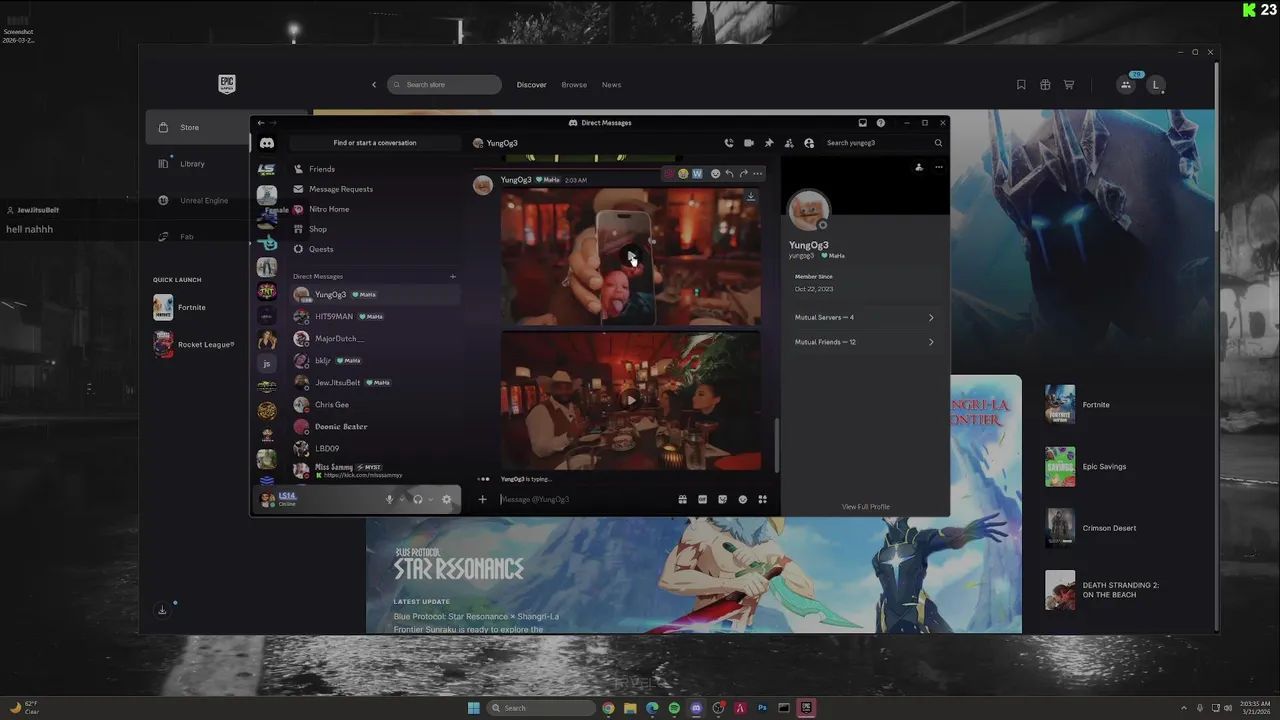Open the GIF picker
Viewport: 1280px width, 720px height.
(x=702, y=499)
